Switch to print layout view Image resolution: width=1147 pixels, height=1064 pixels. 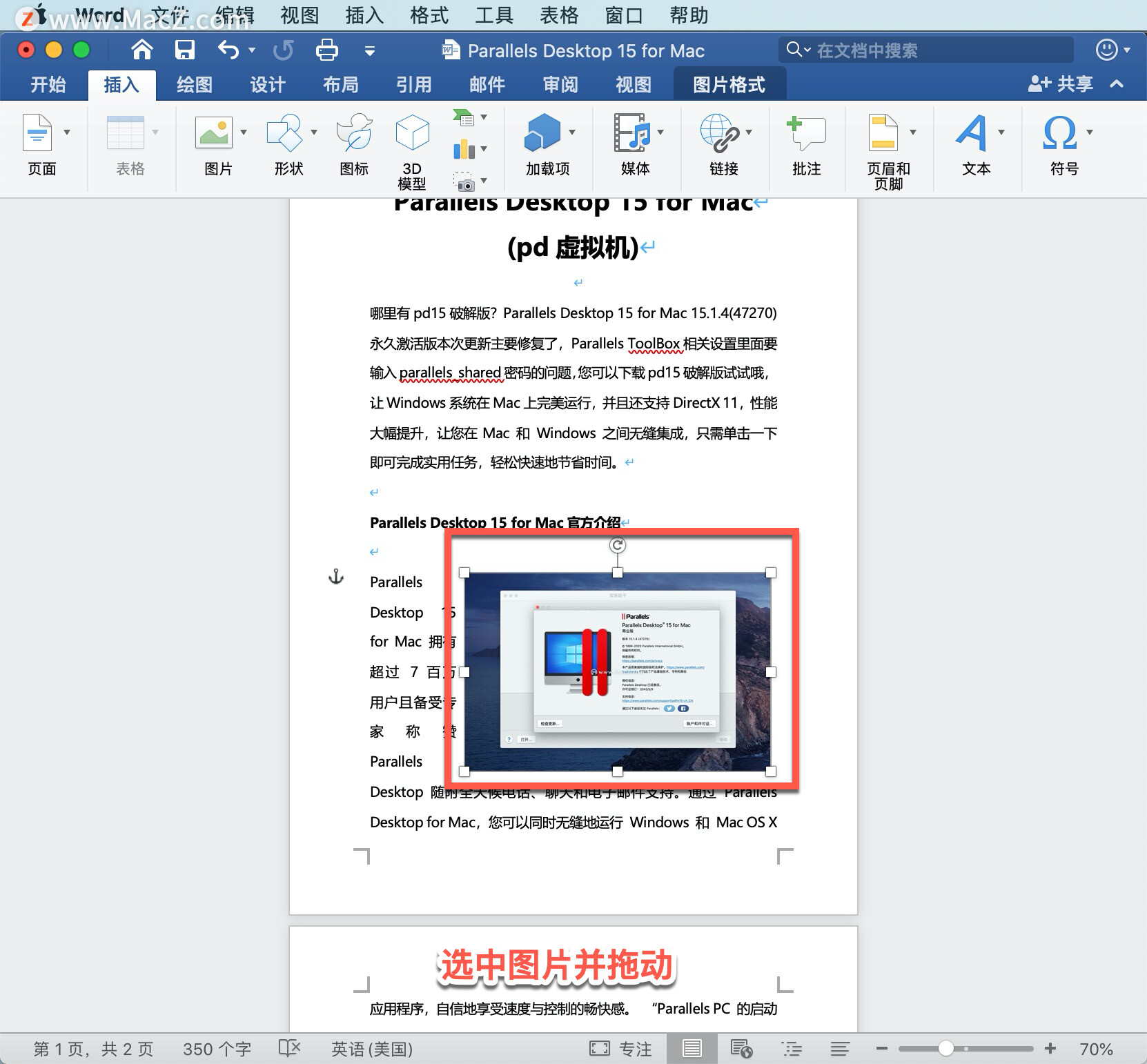692,1049
